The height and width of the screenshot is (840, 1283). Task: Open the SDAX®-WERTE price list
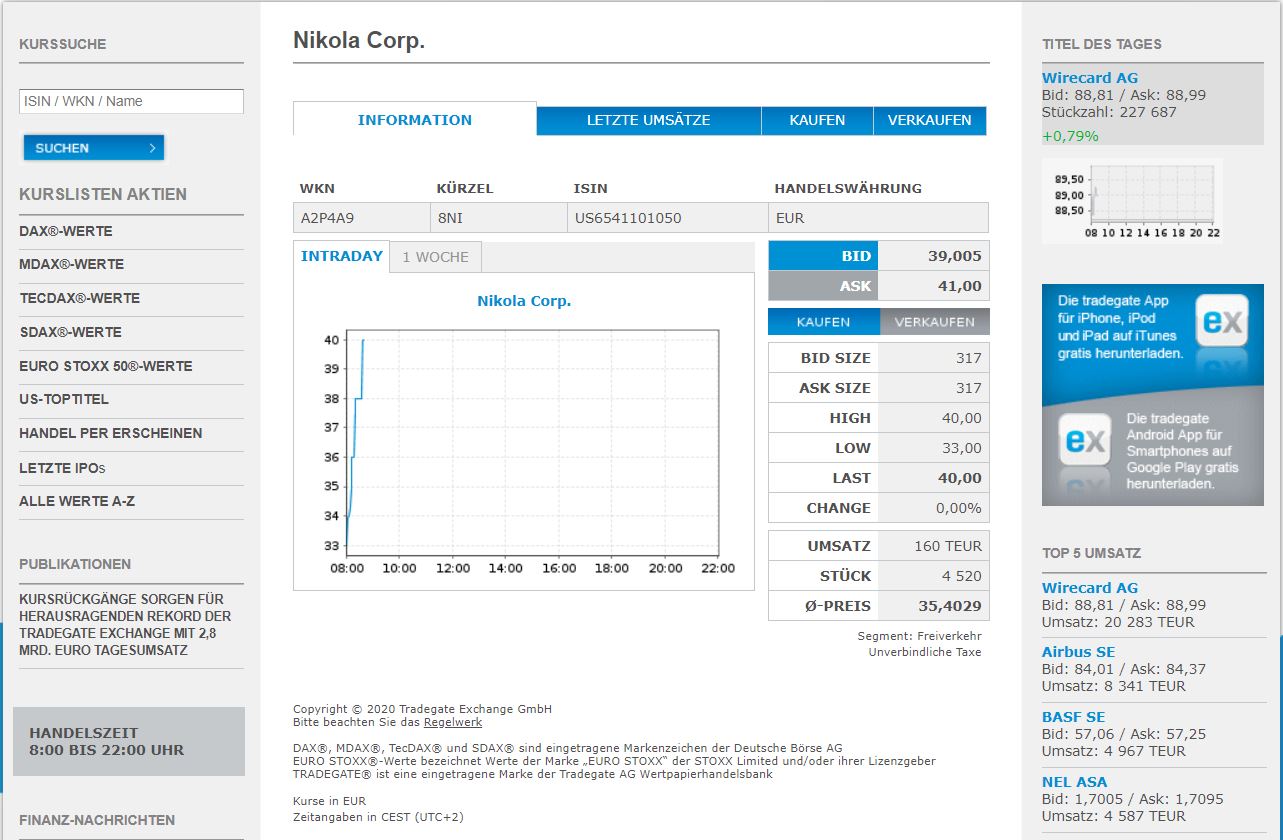(x=70, y=332)
